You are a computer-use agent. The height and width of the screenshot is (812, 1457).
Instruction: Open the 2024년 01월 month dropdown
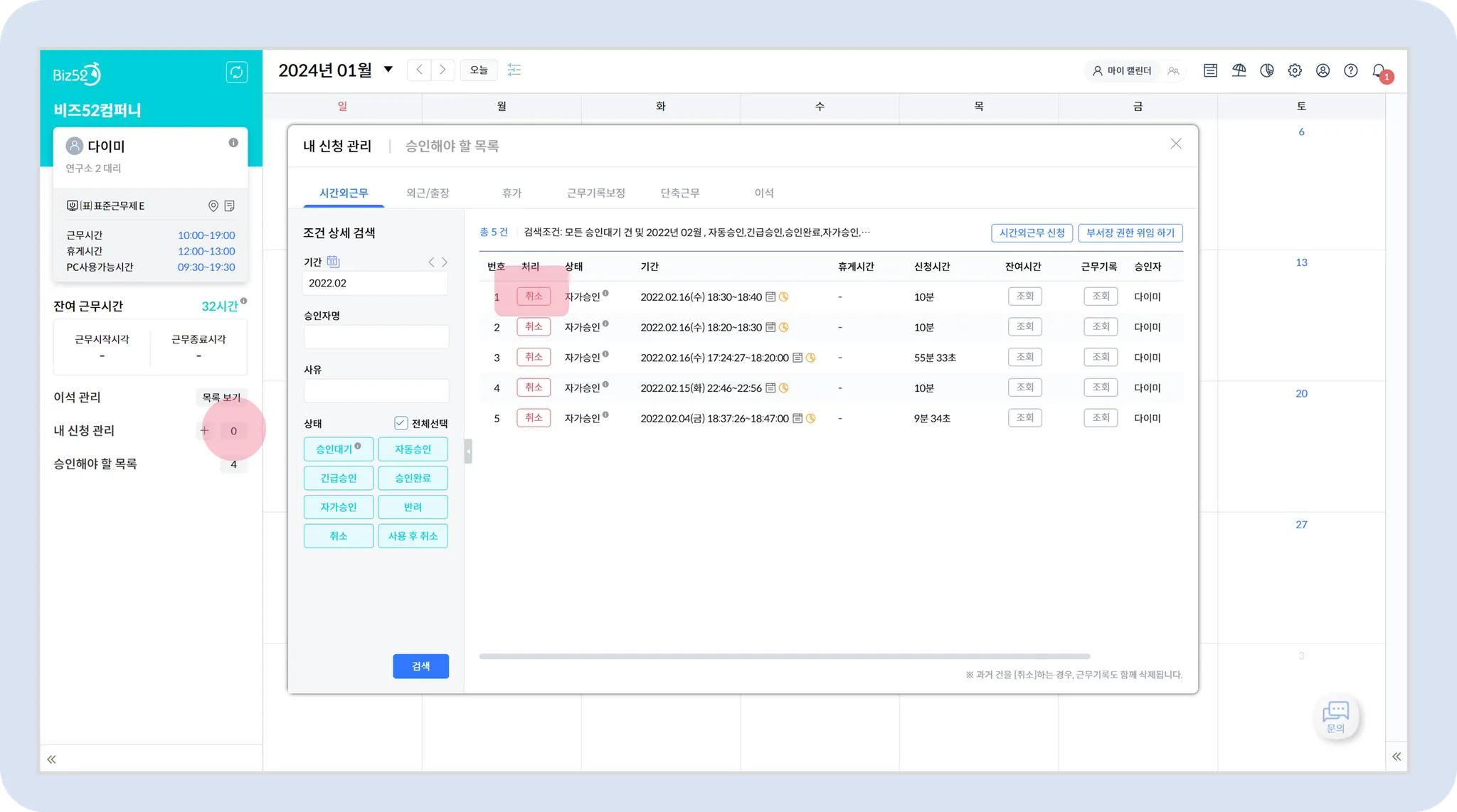[388, 70]
